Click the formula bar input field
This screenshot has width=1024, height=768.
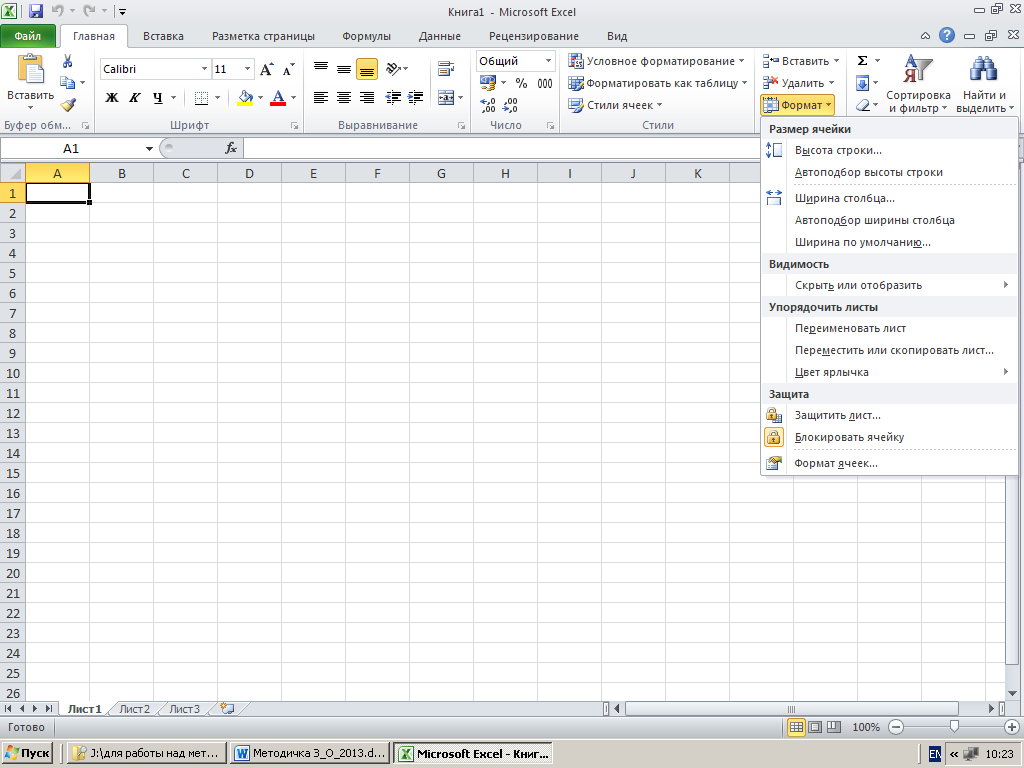(x=500, y=149)
